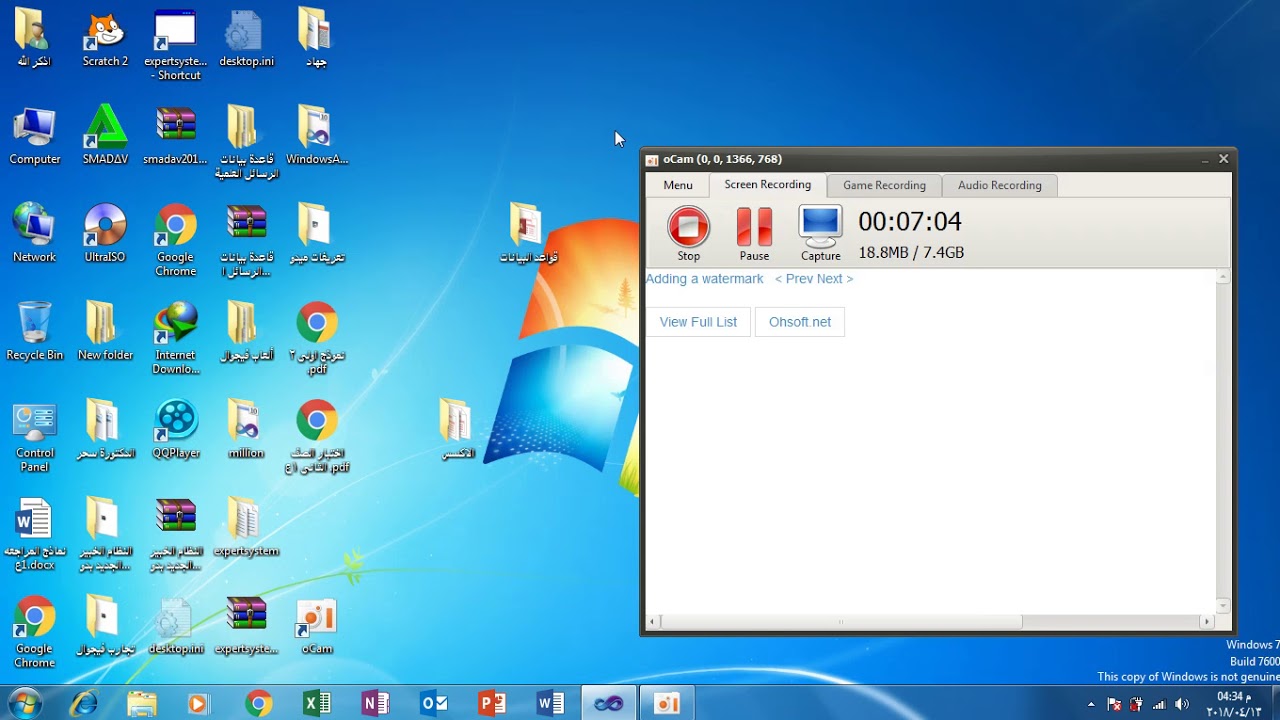Select the Internet Download Manager shortcut
The image size is (1280, 720).
(x=176, y=339)
